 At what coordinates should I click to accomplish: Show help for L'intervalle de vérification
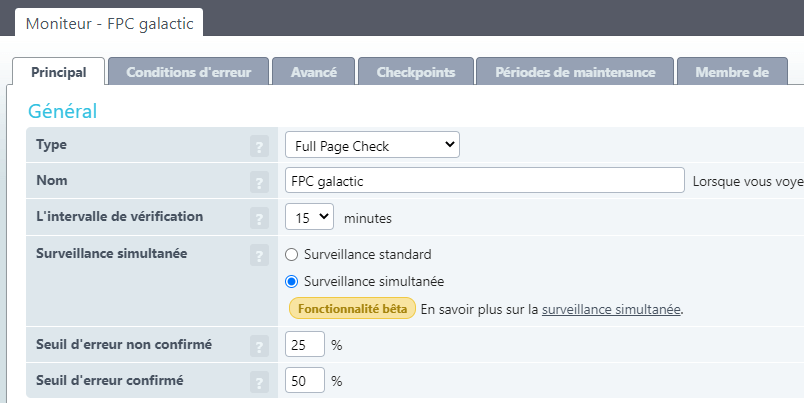[259, 218]
